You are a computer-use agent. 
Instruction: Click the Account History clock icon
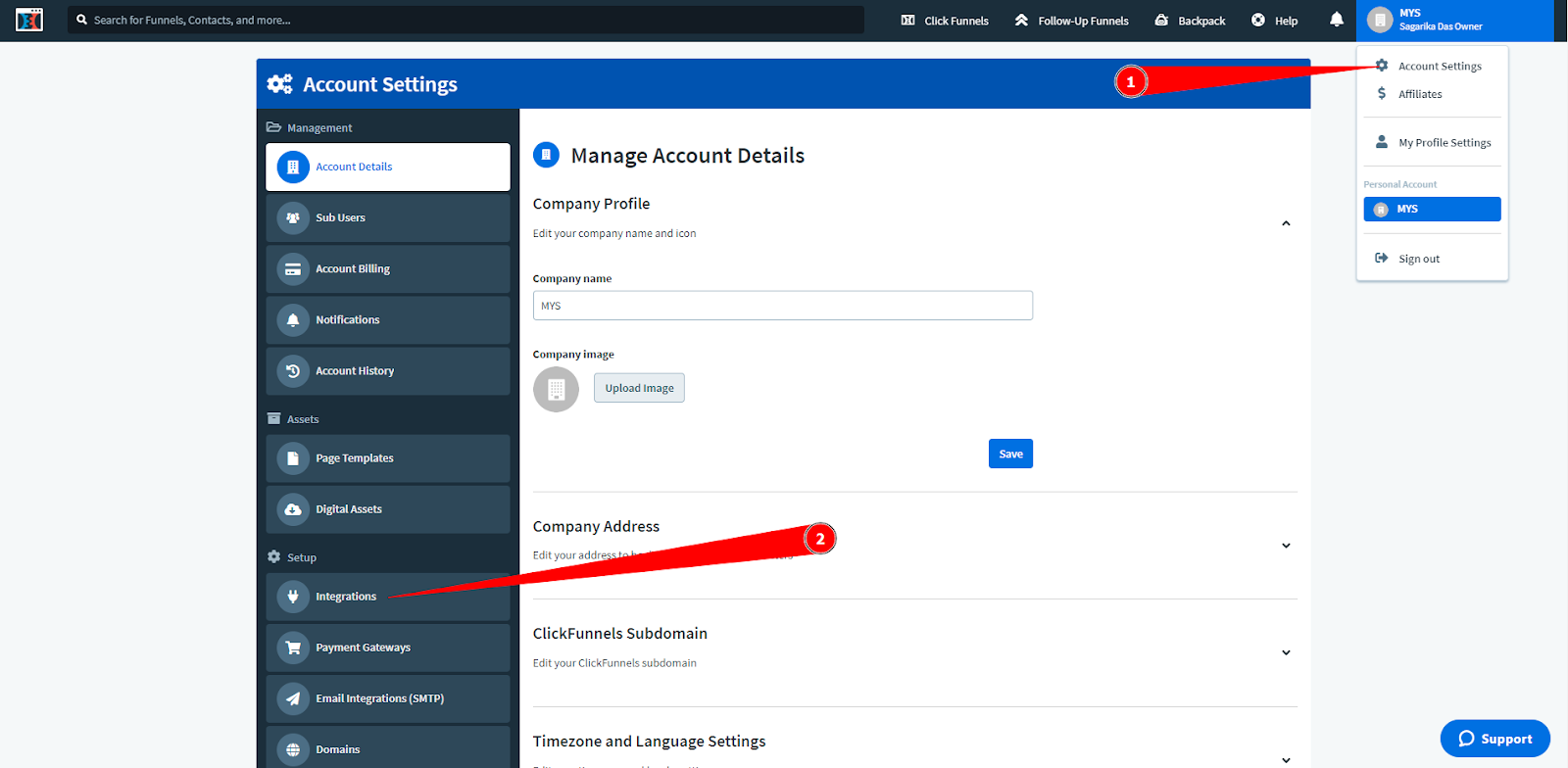(x=293, y=371)
